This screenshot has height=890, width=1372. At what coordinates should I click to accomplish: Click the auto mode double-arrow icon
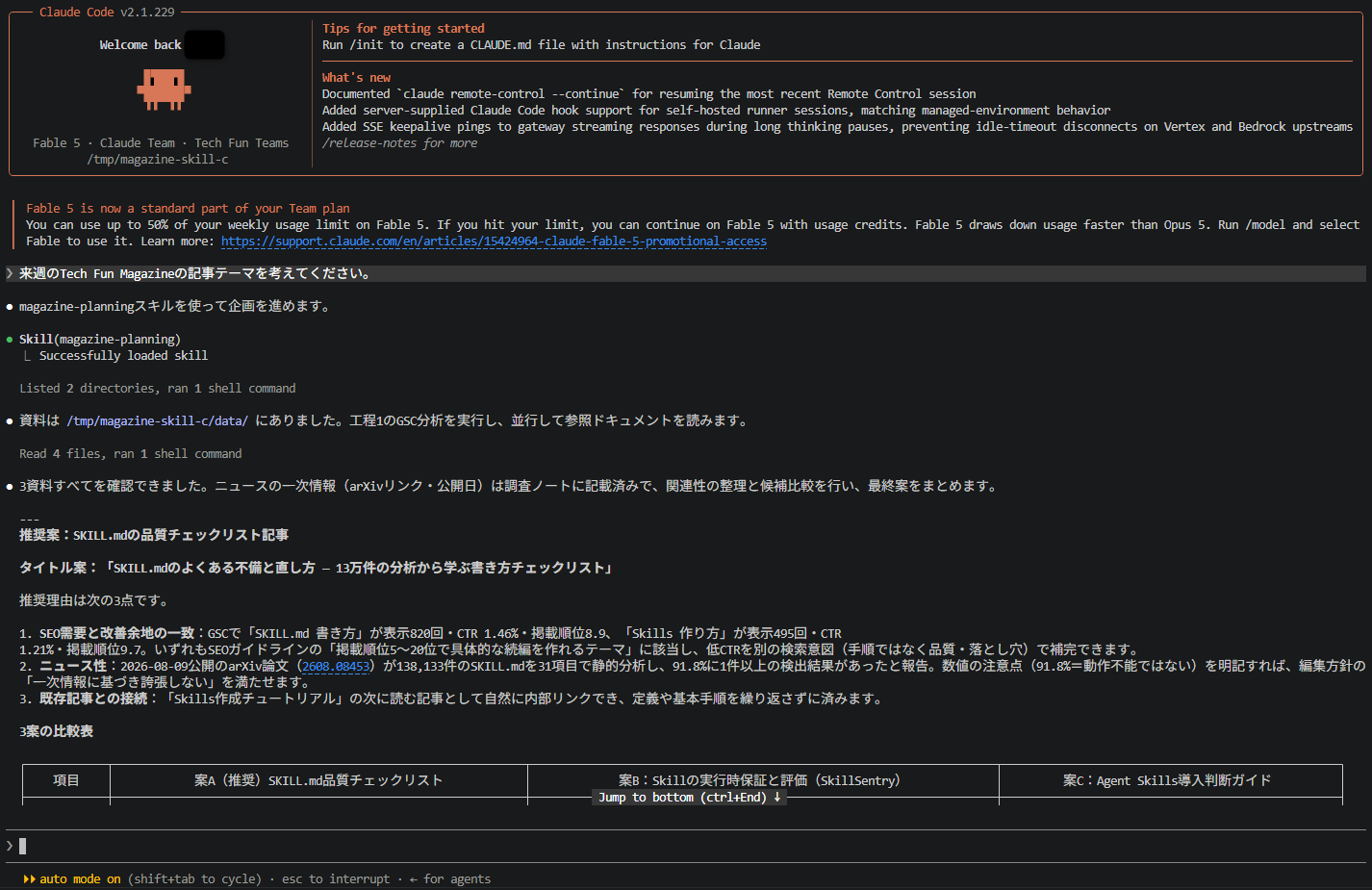(x=29, y=879)
